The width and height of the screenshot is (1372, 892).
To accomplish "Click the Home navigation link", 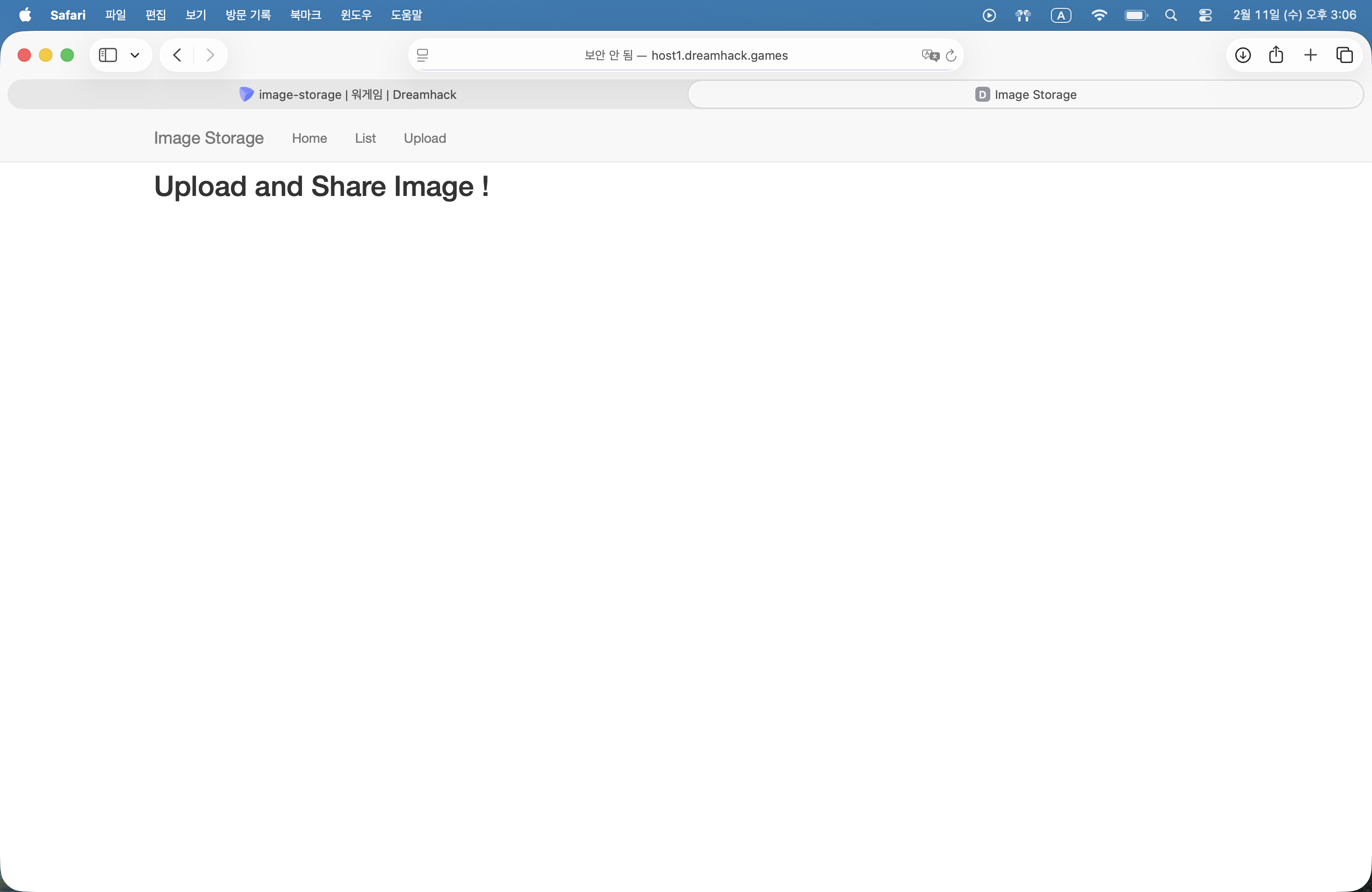I will tap(309, 138).
